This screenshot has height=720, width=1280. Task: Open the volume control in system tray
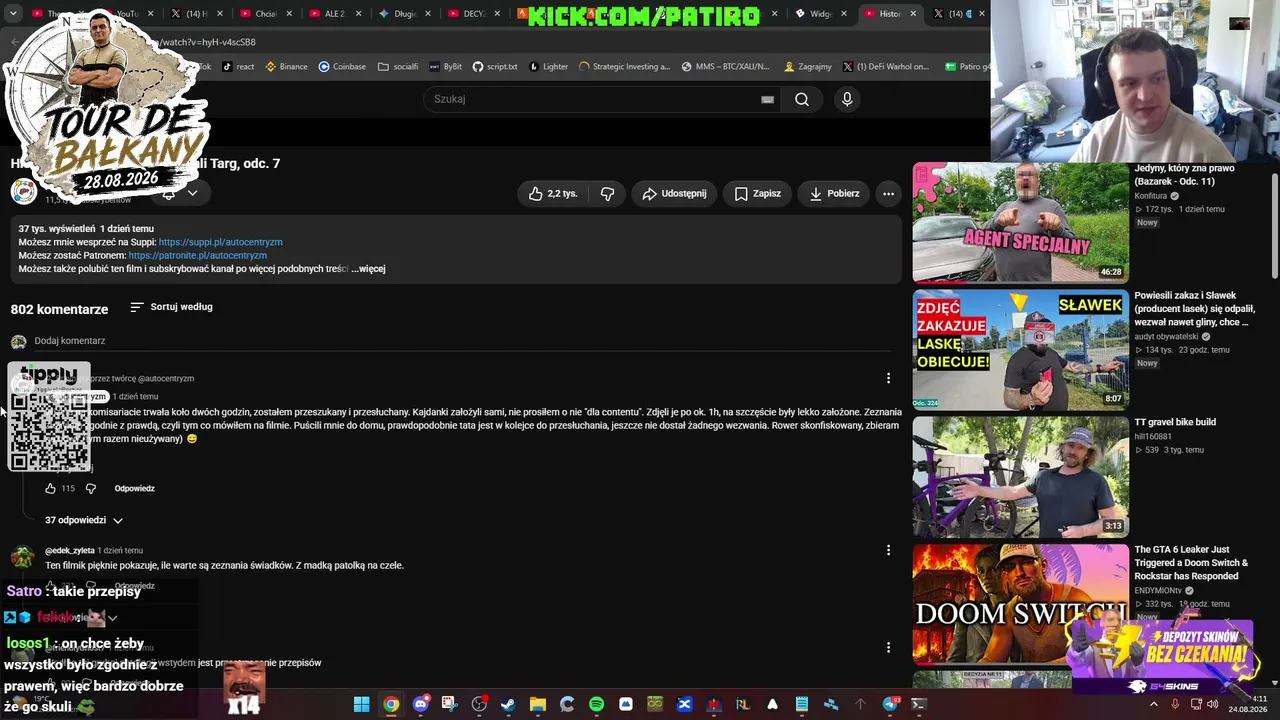(1212, 704)
